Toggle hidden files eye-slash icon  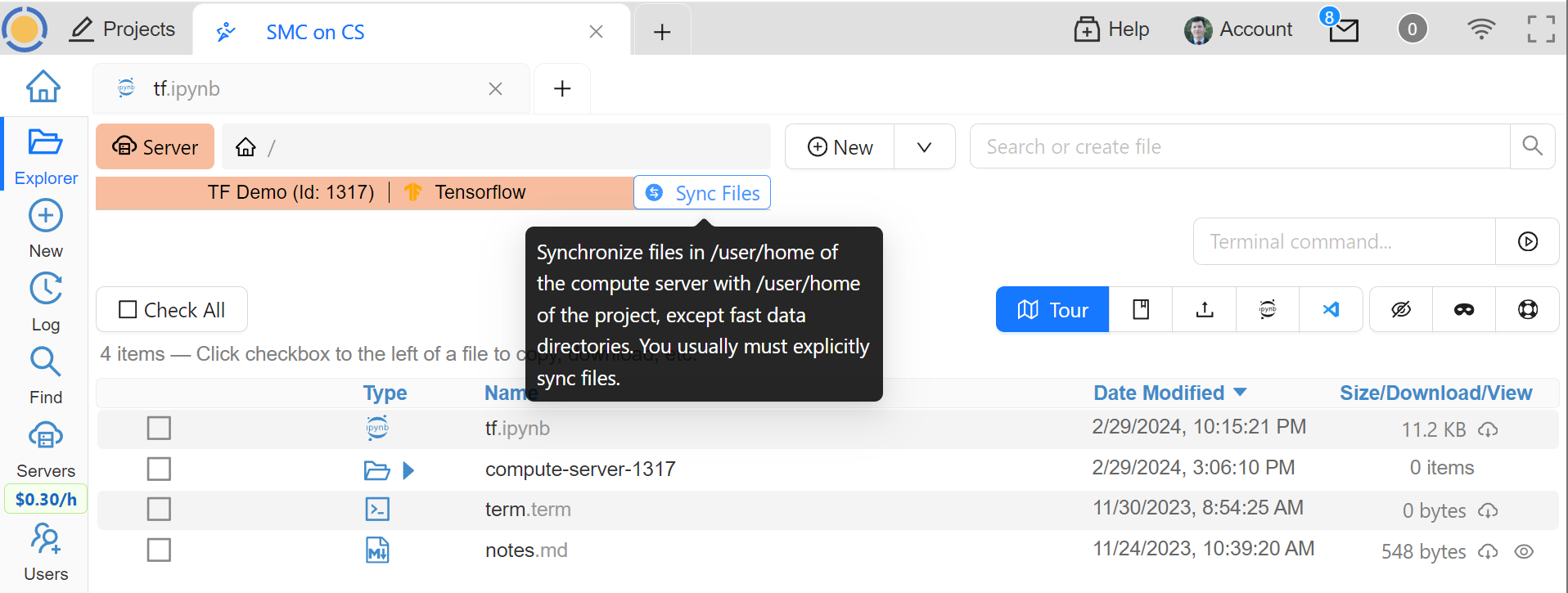[x=1401, y=310]
